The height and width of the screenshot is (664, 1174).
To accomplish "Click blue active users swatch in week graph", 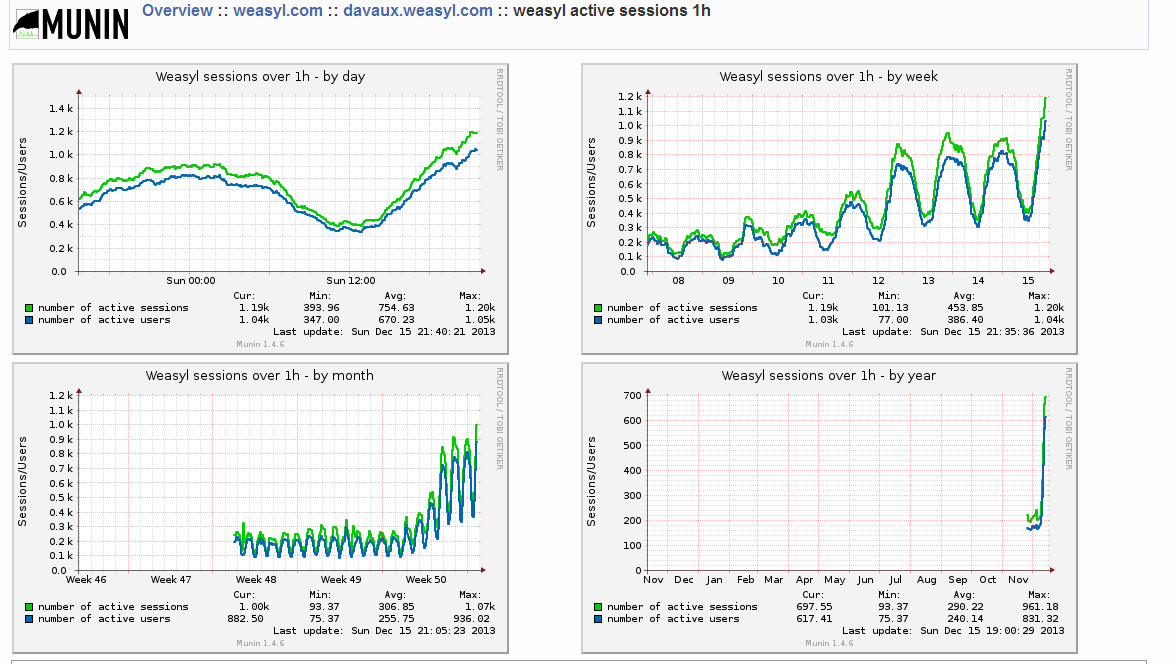I will coord(598,320).
